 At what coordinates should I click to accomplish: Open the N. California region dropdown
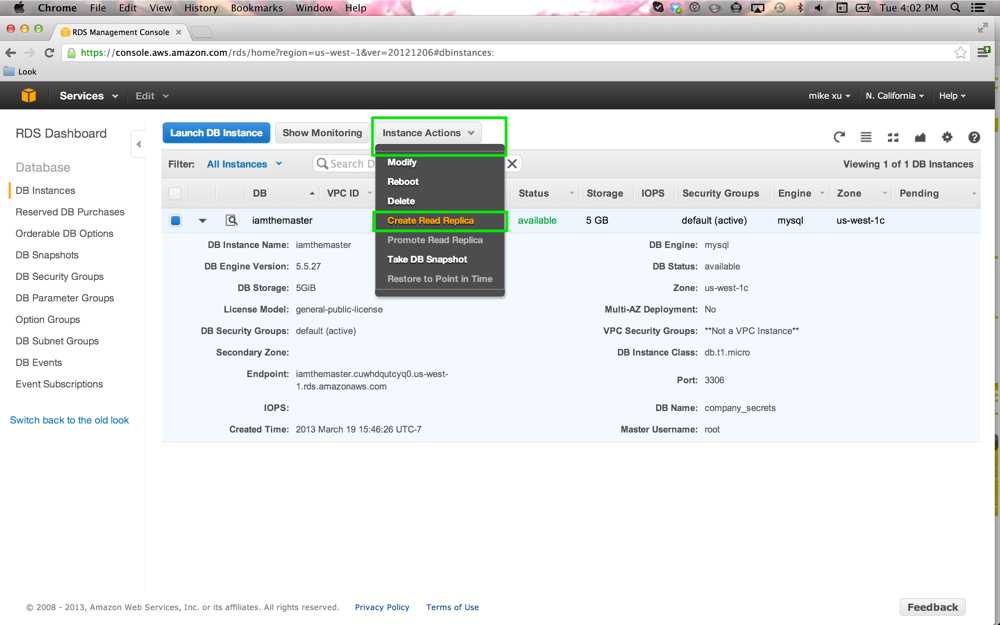click(894, 96)
